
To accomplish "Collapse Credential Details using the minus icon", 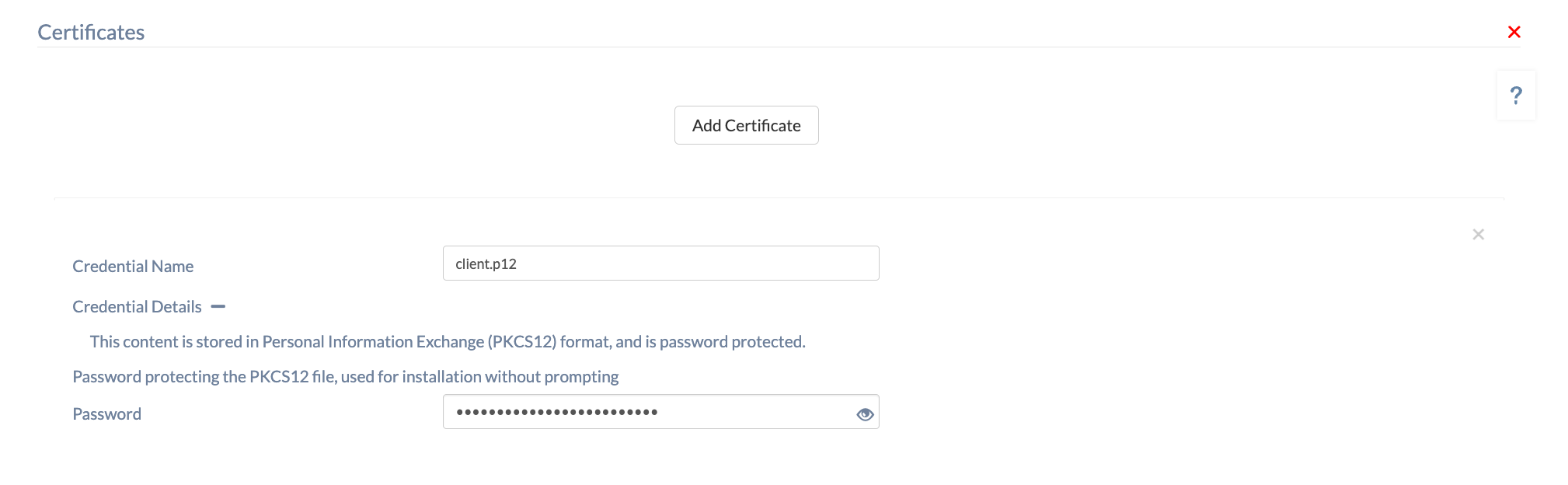I will tap(218, 306).
